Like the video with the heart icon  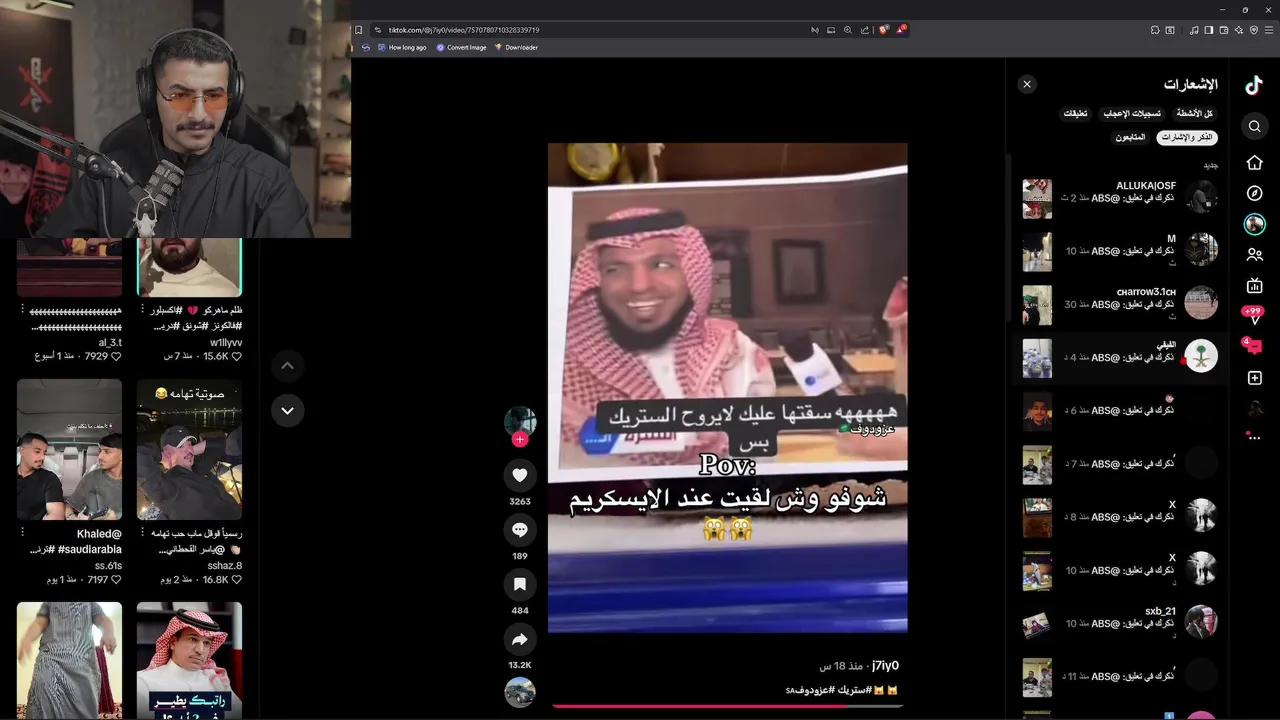tap(520, 475)
